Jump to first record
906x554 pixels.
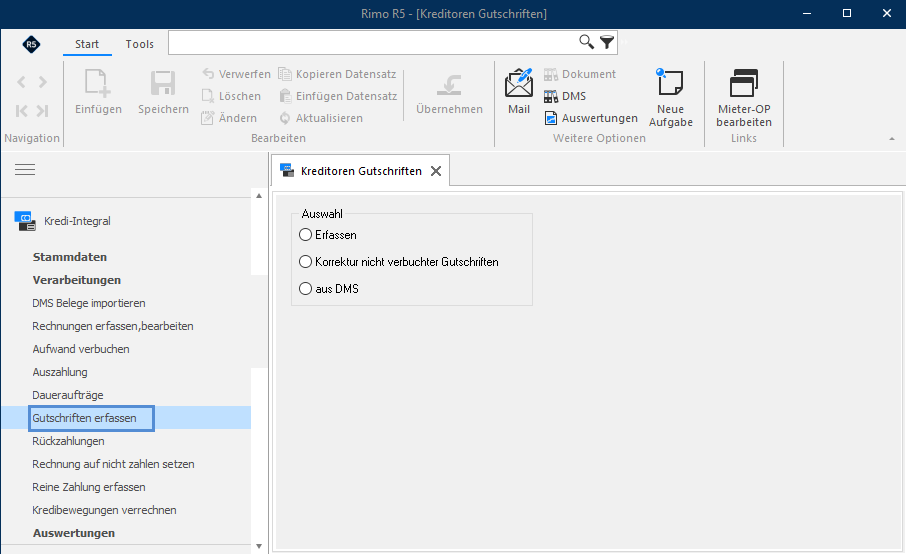(x=21, y=111)
